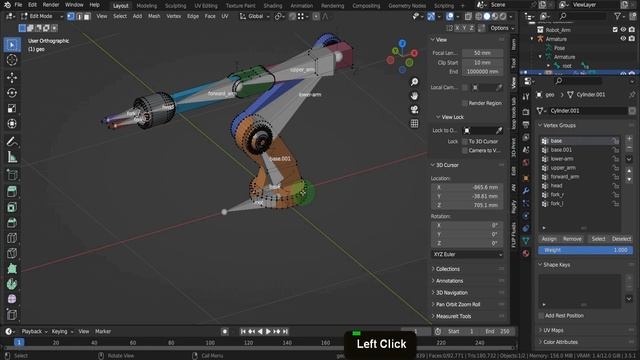This screenshot has width=640, height=360.
Task: Switch to the Modeling workspace tab
Action: [x=147, y=6]
